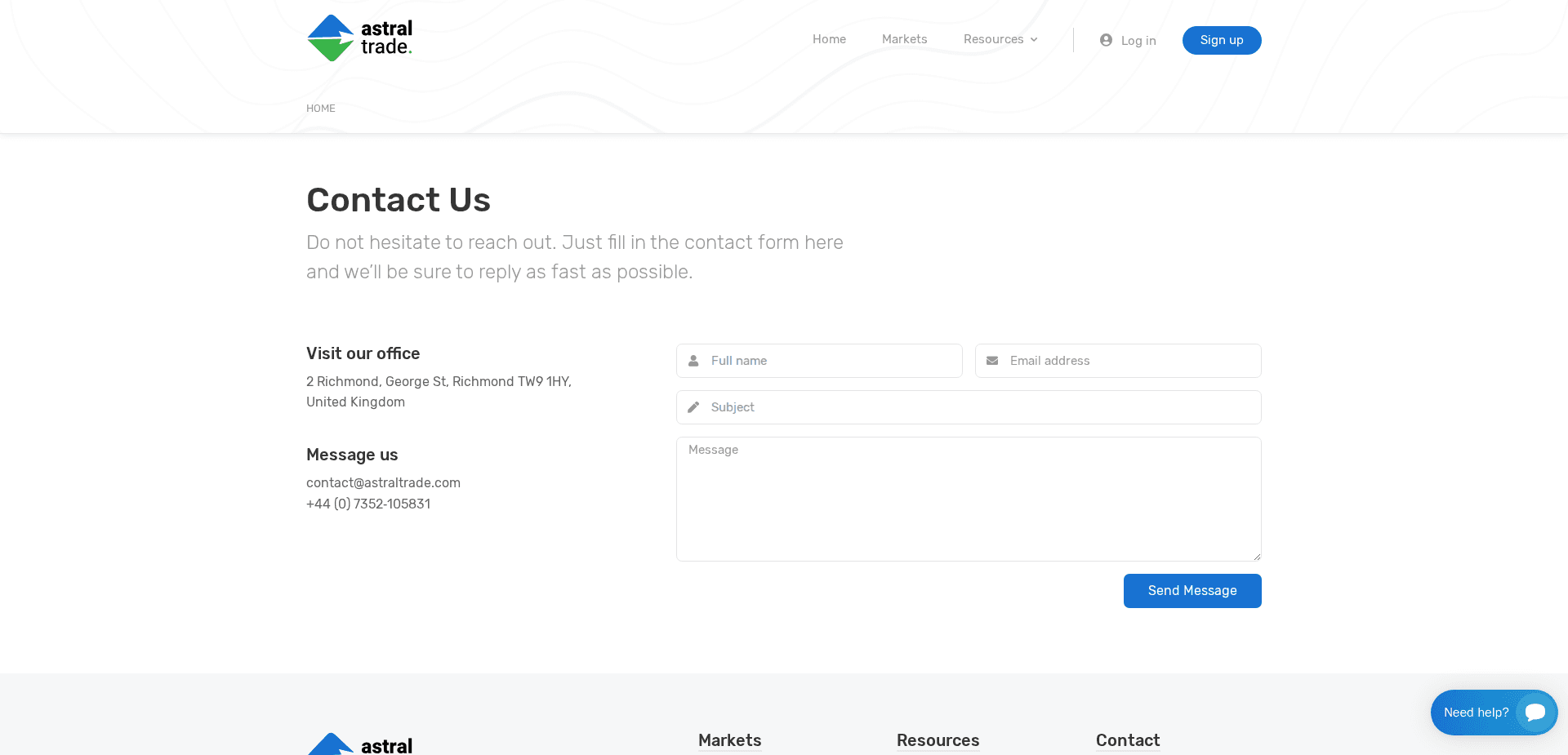Click the Subject input field
Screen dimensions: 1568x755
(968, 406)
